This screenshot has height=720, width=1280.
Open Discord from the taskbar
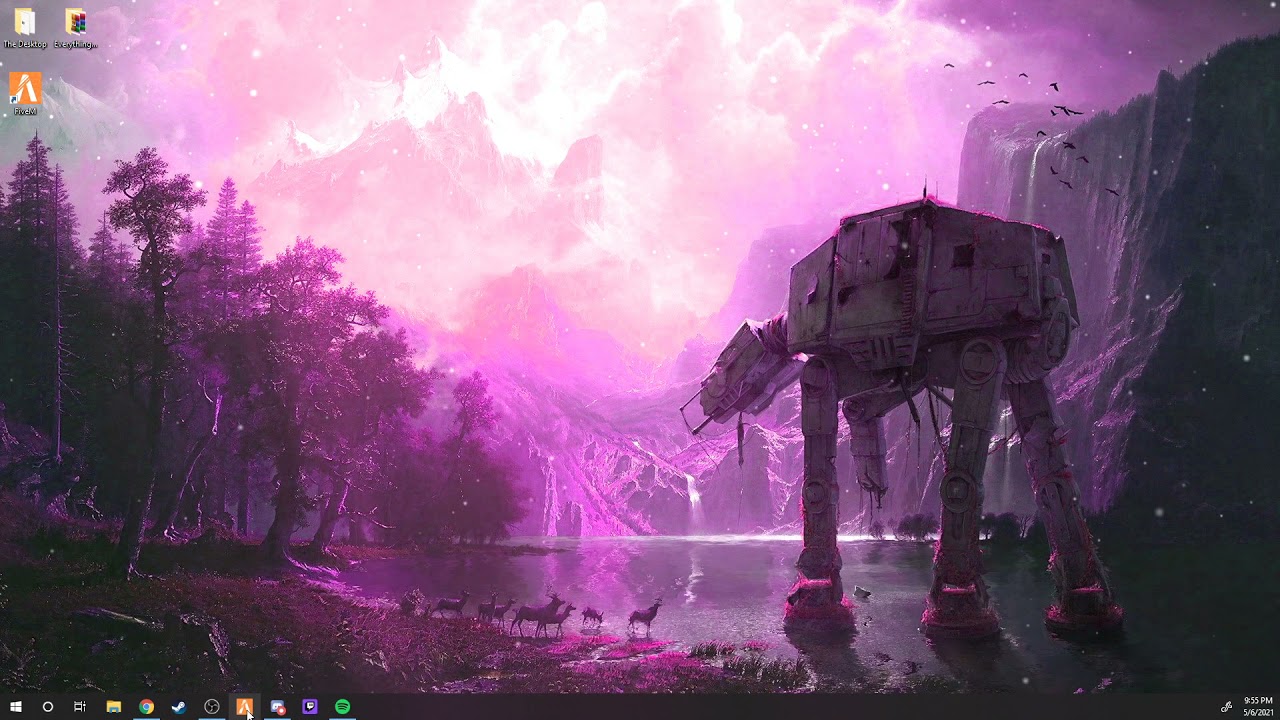pyautogui.click(x=277, y=707)
